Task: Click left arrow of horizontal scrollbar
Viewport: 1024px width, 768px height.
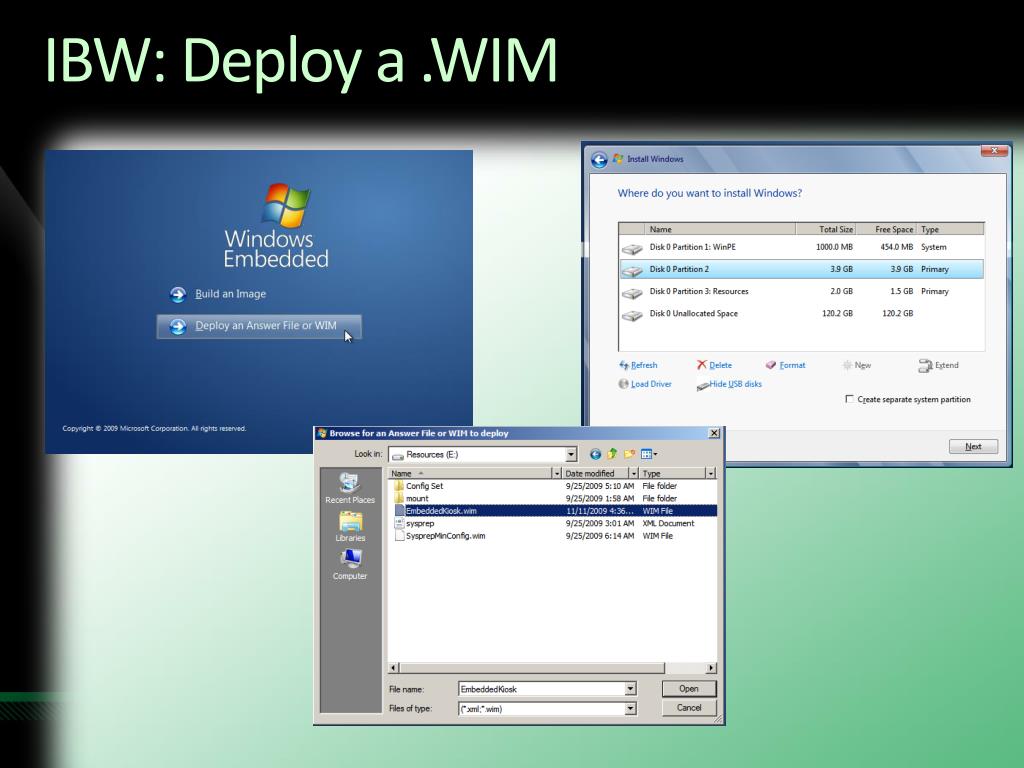Action: click(394, 668)
